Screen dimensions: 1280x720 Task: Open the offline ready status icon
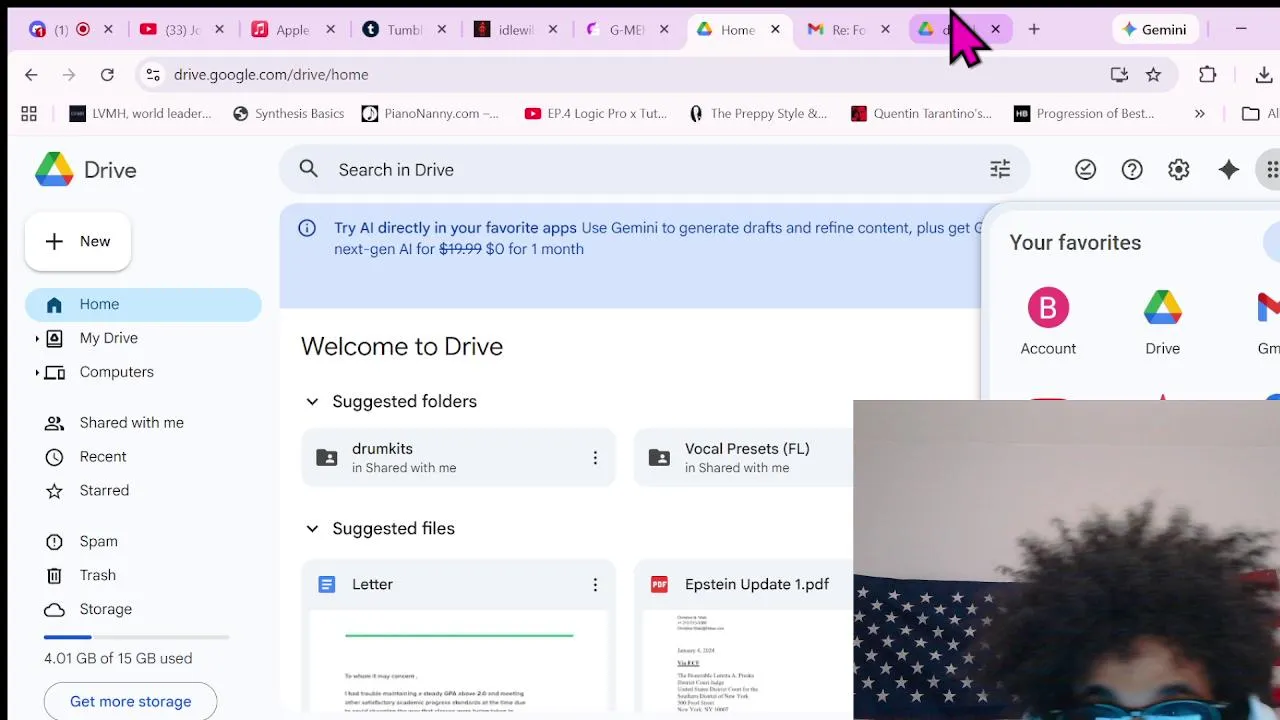pos(1085,170)
